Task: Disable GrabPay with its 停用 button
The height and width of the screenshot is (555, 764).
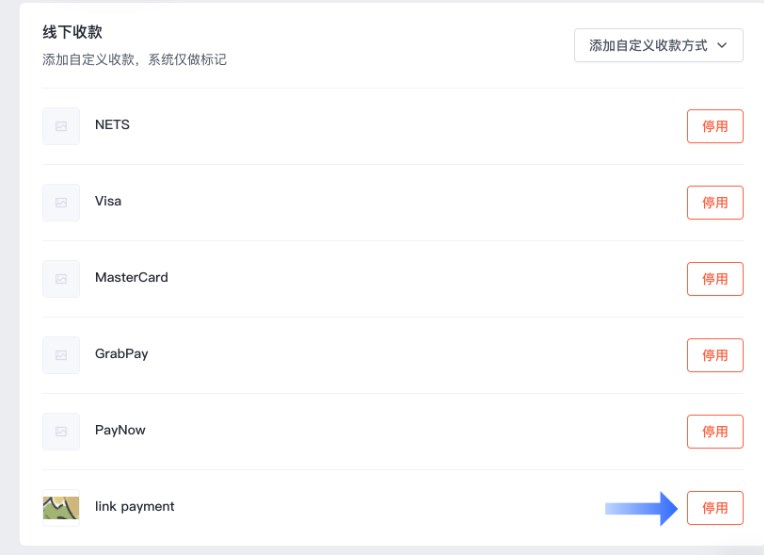Action: (715, 355)
